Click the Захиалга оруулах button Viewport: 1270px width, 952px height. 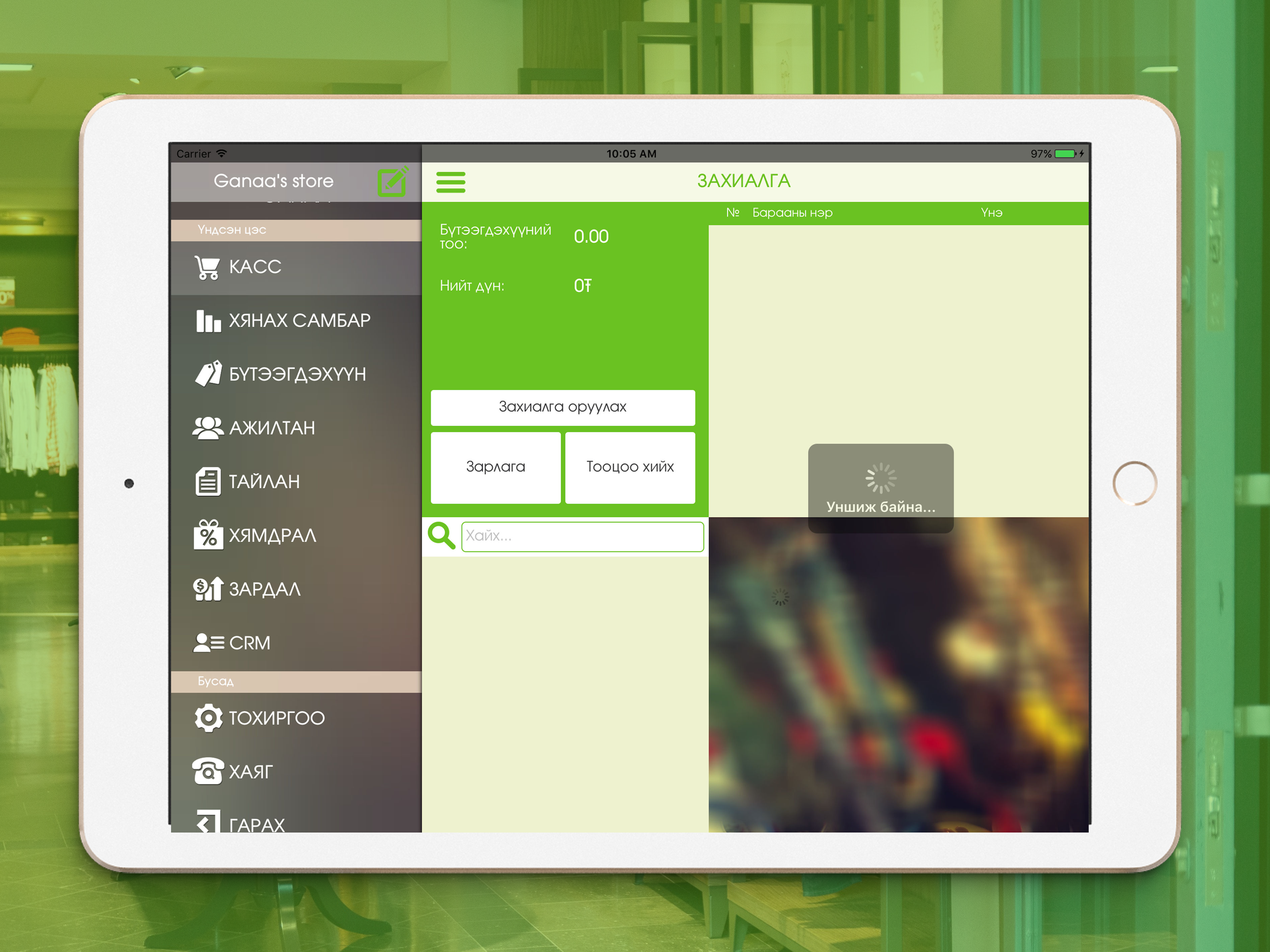pos(562,407)
